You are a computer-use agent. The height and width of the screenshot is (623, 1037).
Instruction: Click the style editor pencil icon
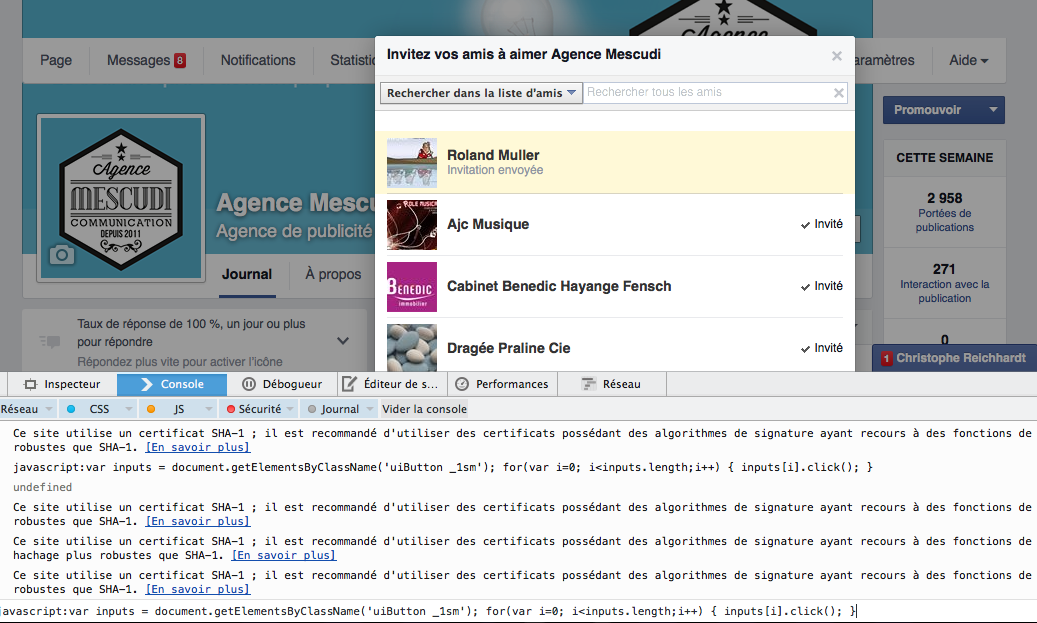349,384
